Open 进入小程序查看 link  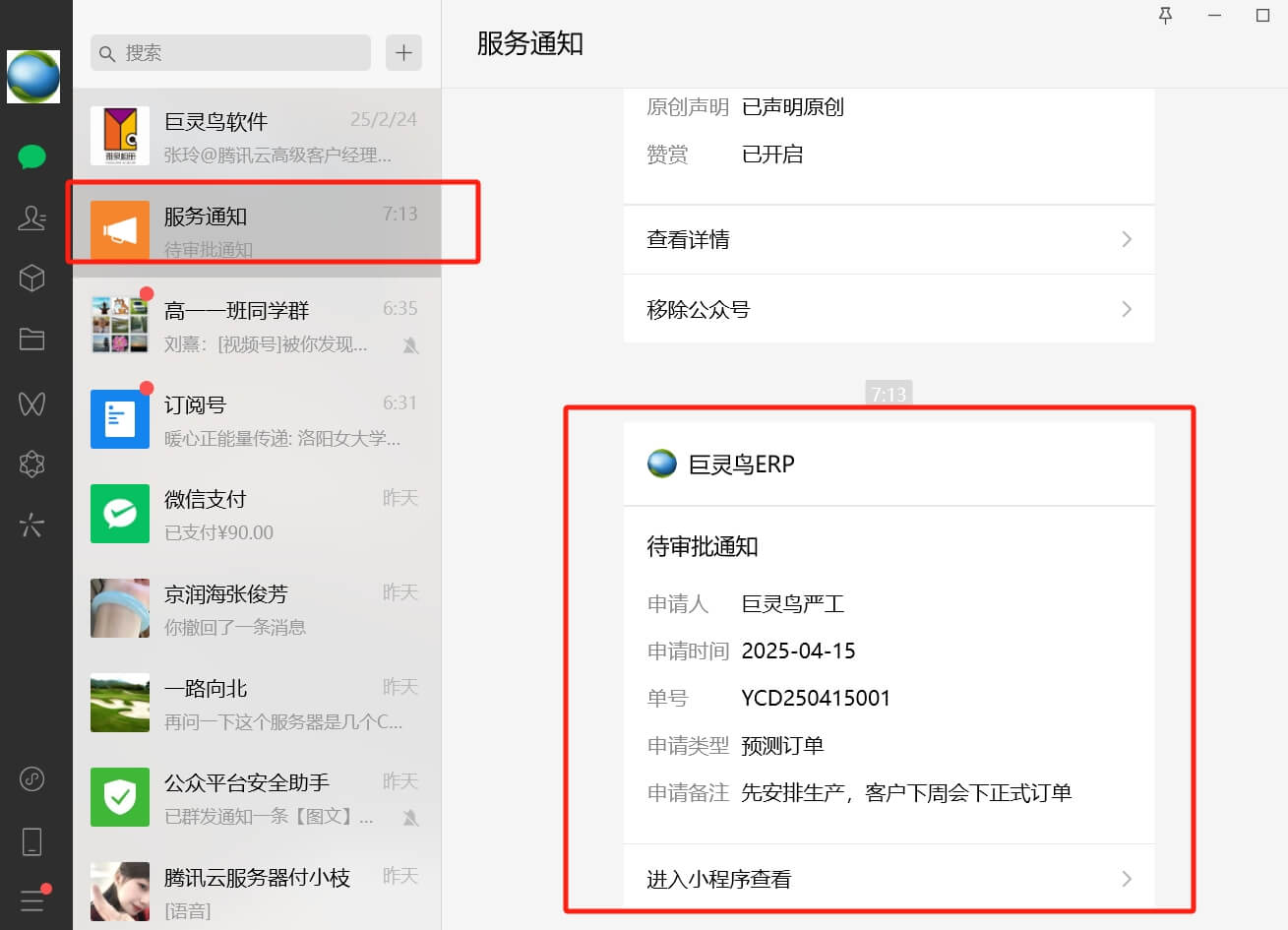(x=889, y=879)
